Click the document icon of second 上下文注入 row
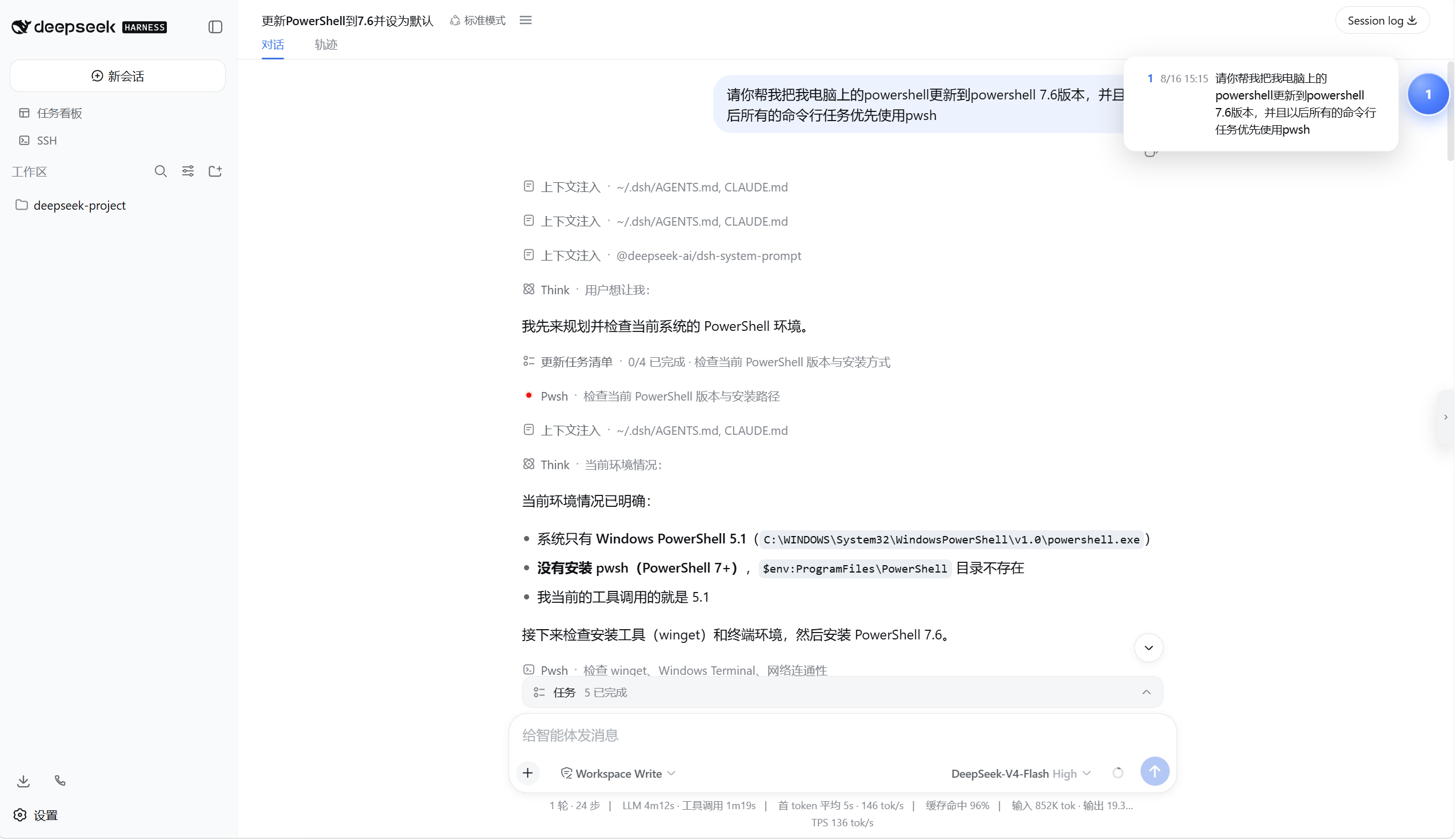 (x=529, y=221)
